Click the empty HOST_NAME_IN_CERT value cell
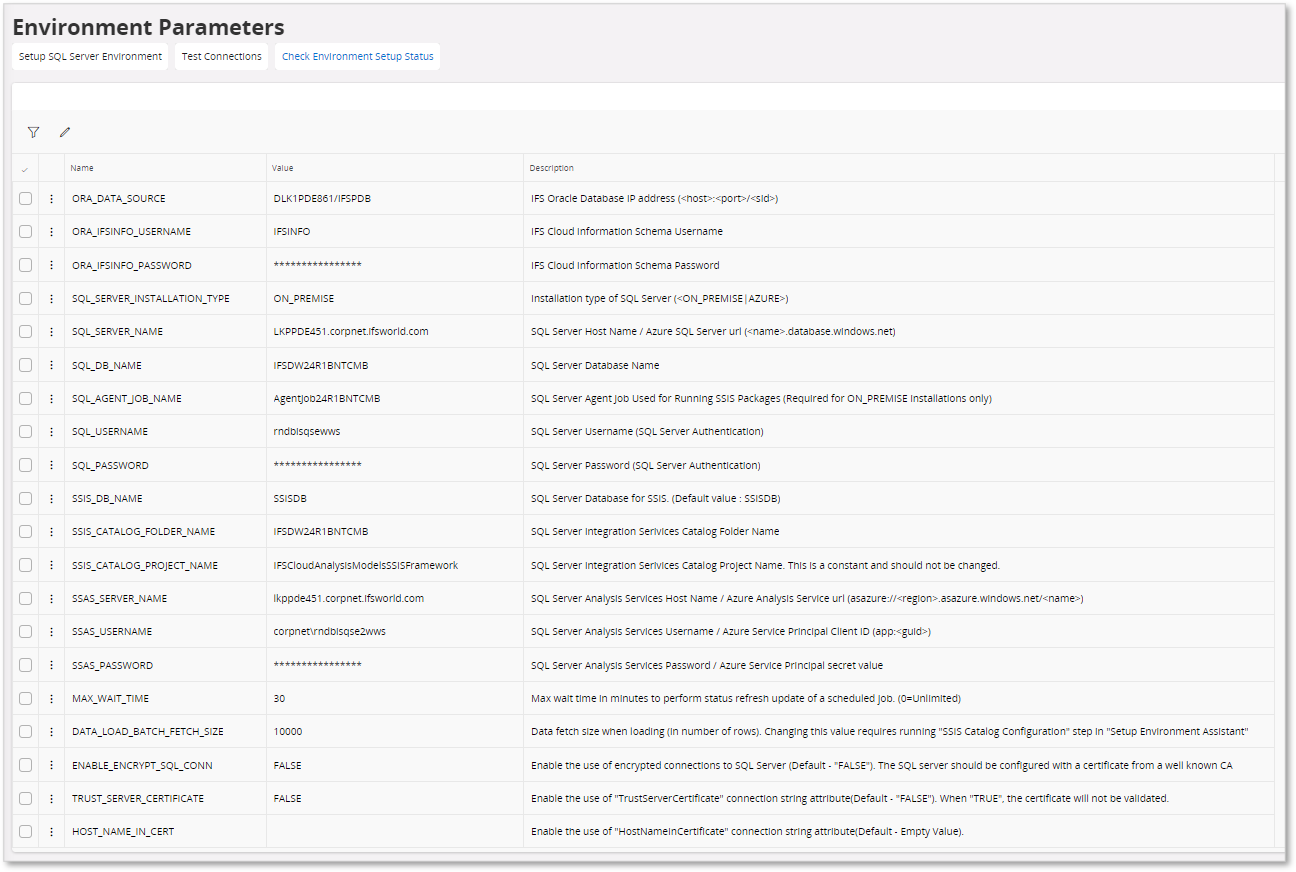Image resolution: width=1296 pixels, height=872 pixels. point(394,831)
